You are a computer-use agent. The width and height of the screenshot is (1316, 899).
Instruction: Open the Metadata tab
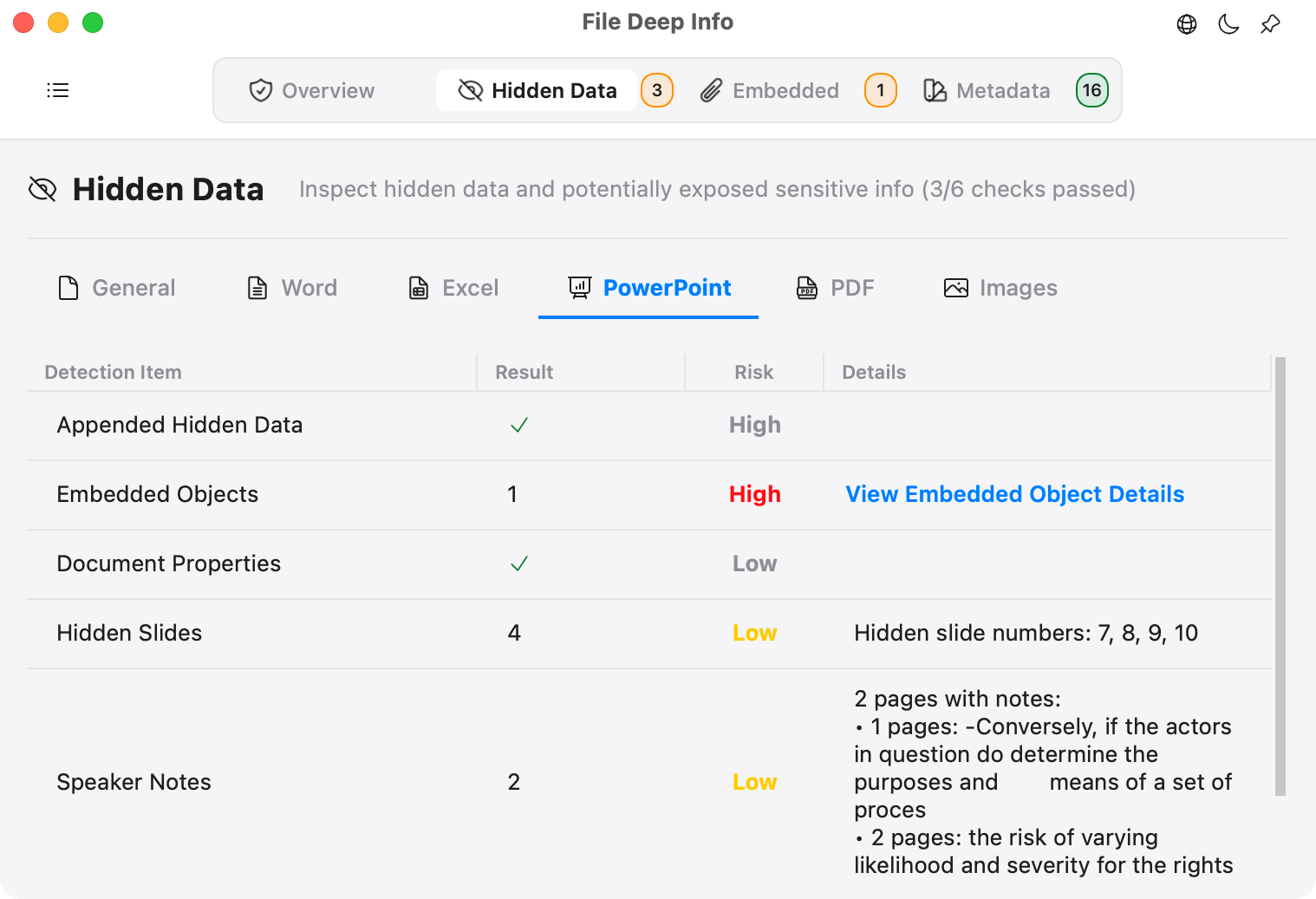tap(987, 90)
